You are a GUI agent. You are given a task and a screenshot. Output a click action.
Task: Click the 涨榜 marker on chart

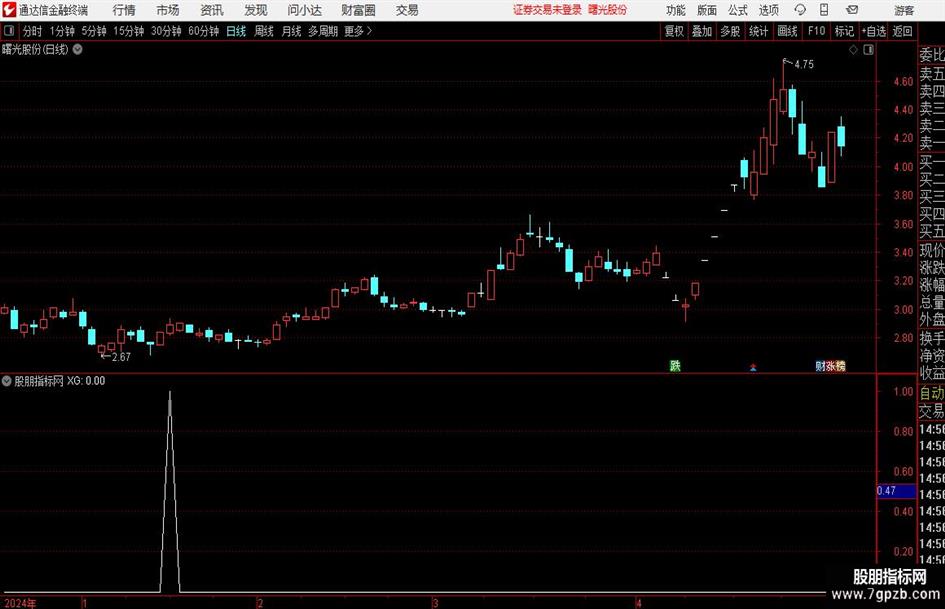point(835,365)
